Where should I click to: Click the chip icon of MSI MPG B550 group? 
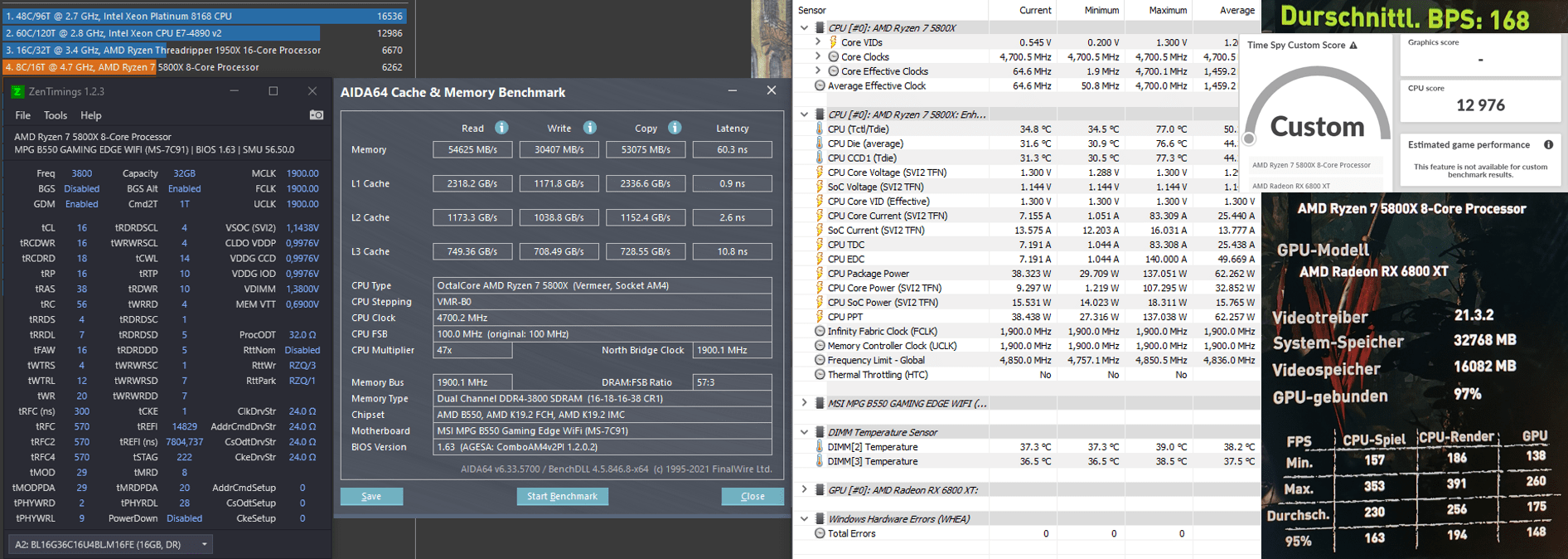[820, 404]
